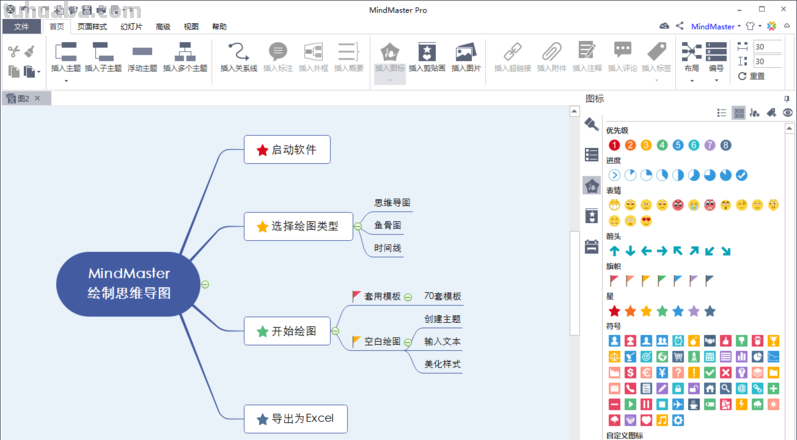Switch icon panel to grid view

click(x=739, y=113)
